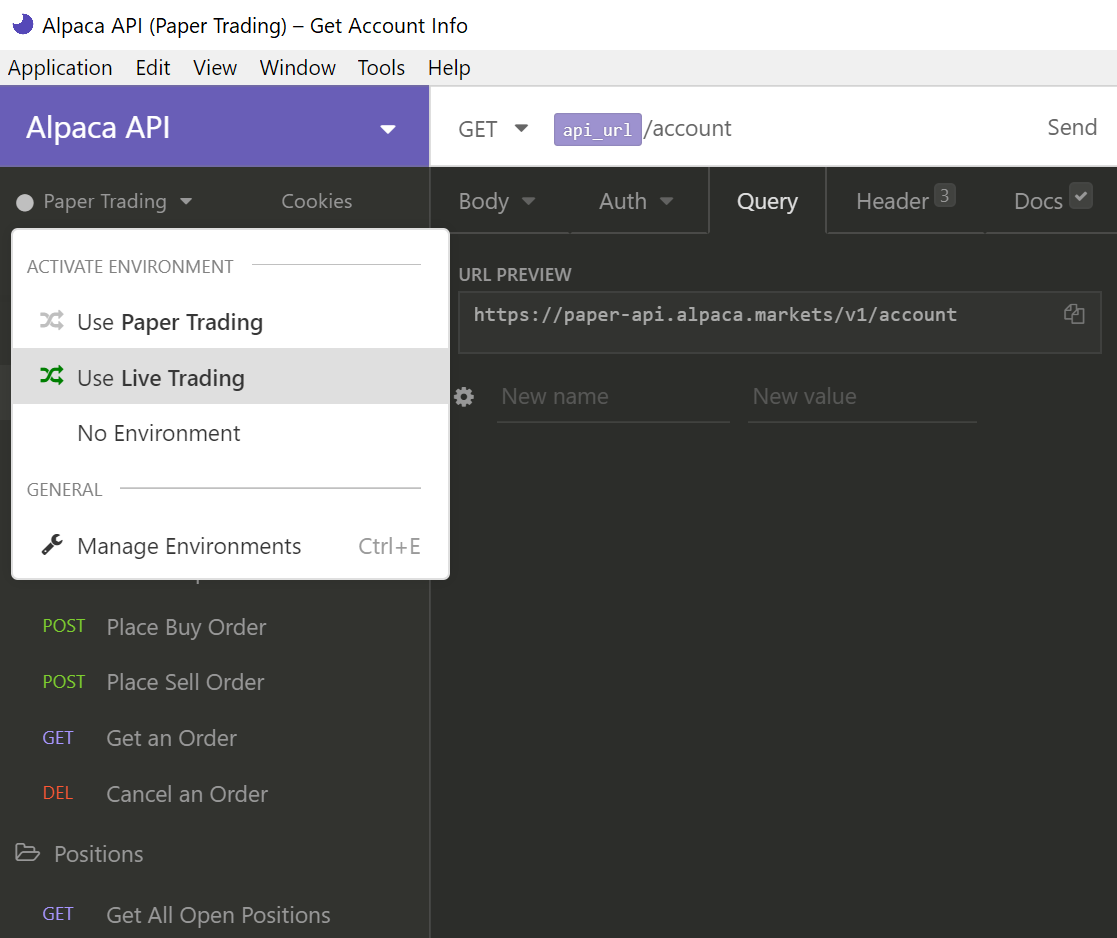Click the URL preview text box
Screen dimensions: 1117x938
[779, 322]
